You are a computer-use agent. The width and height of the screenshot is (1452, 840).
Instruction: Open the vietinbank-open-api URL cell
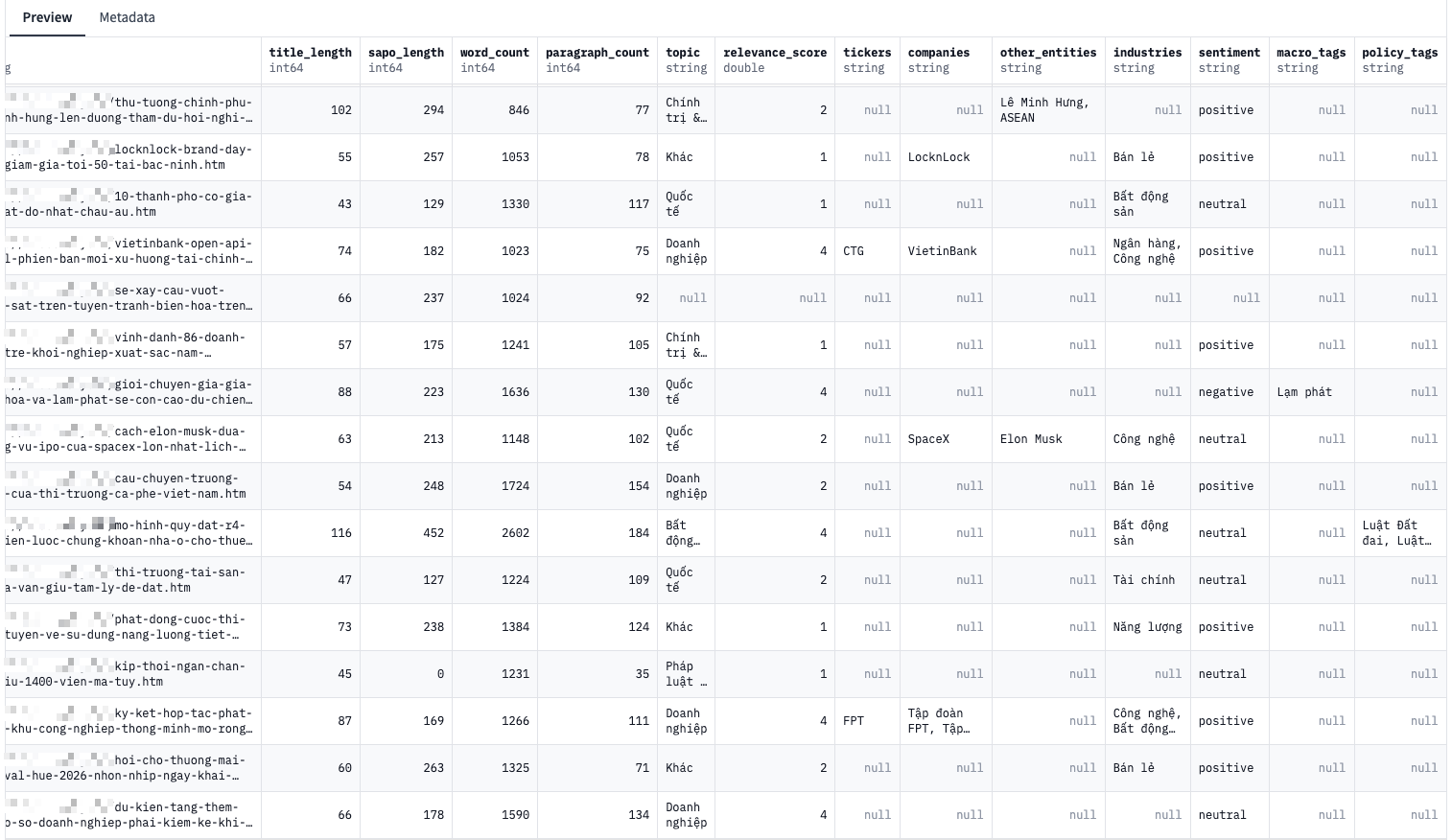(x=132, y=251)
